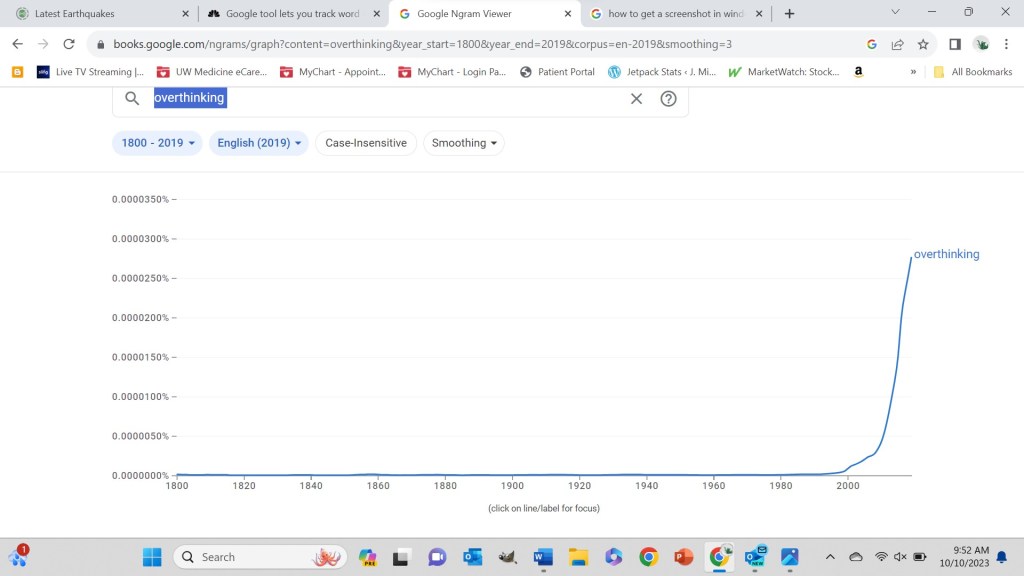
Task: Switch to the screenshot how-to search tab
Action: [x=675, y=14]
